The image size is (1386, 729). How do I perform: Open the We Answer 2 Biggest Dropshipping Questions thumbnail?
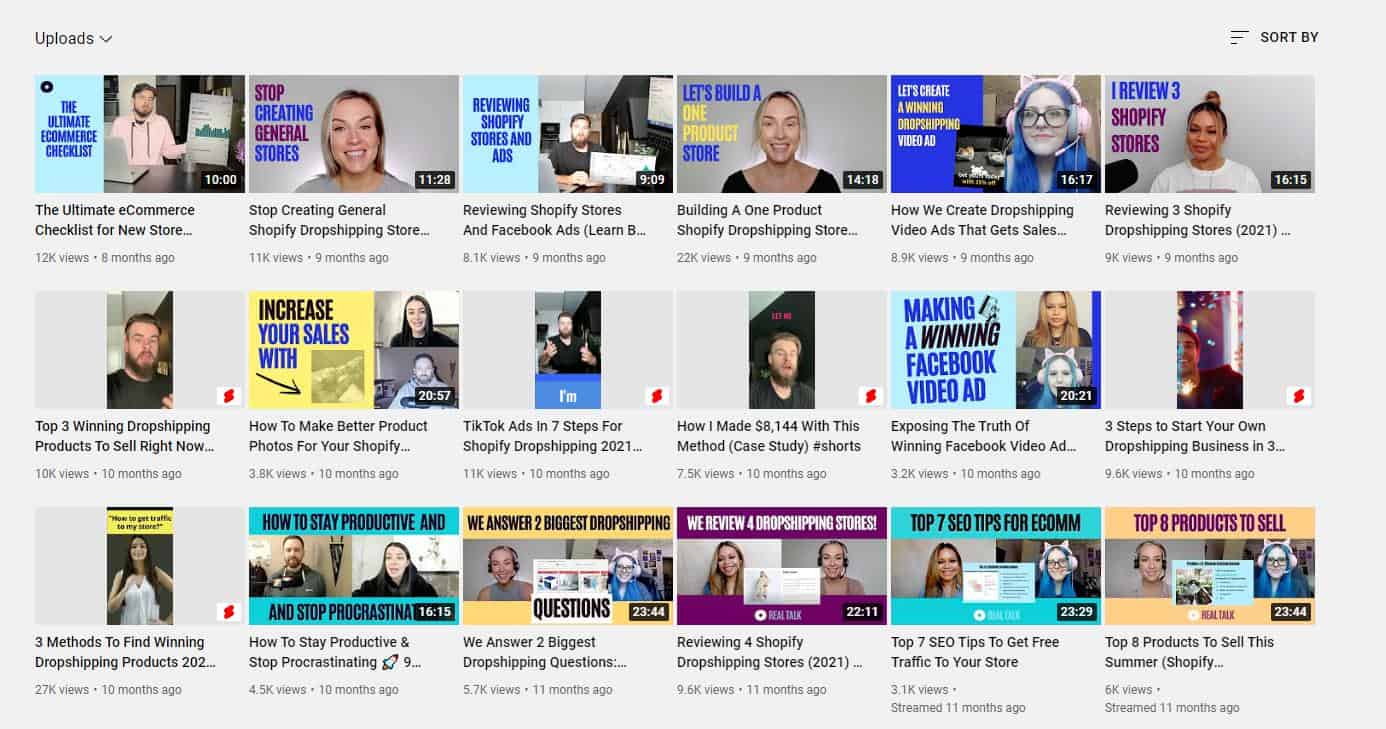pos(568,566)
